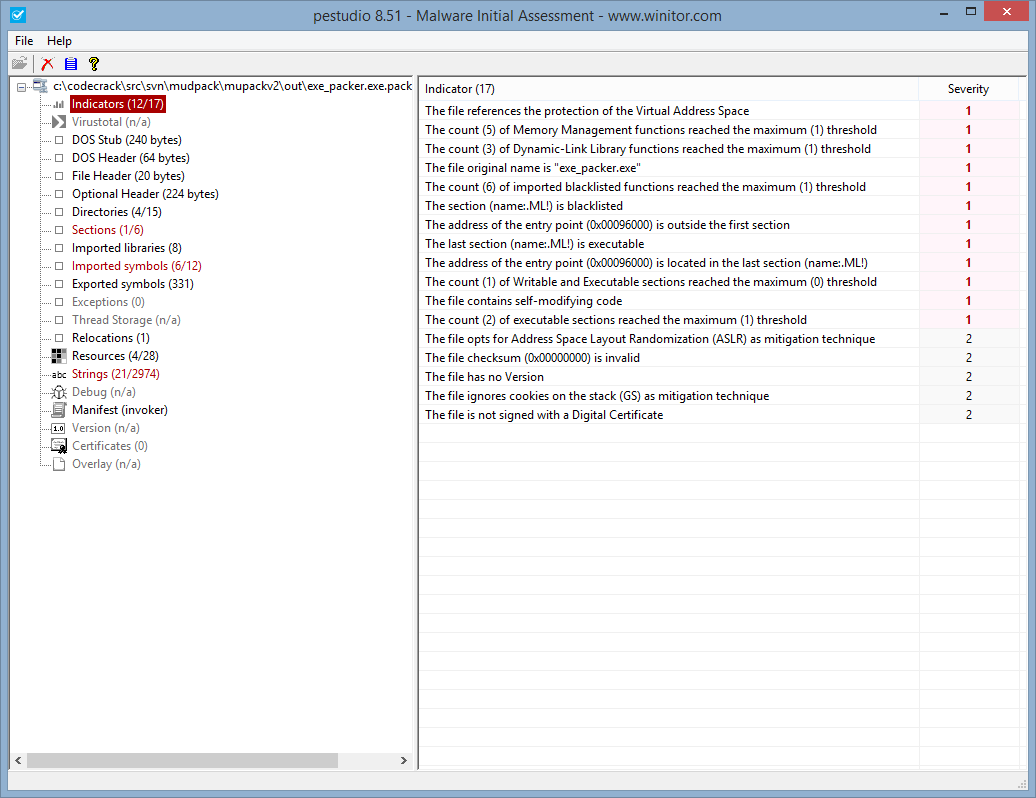The image size is (1036, 798).
Task: Select Strings (21/2974) in the tree
Action: [x=116, y=374]
